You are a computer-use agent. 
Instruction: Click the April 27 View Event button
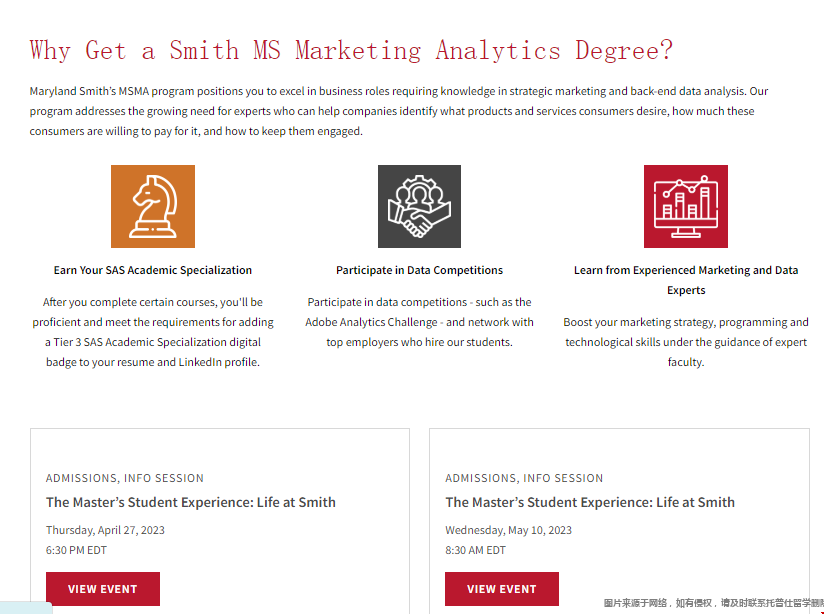click(102, 589)
